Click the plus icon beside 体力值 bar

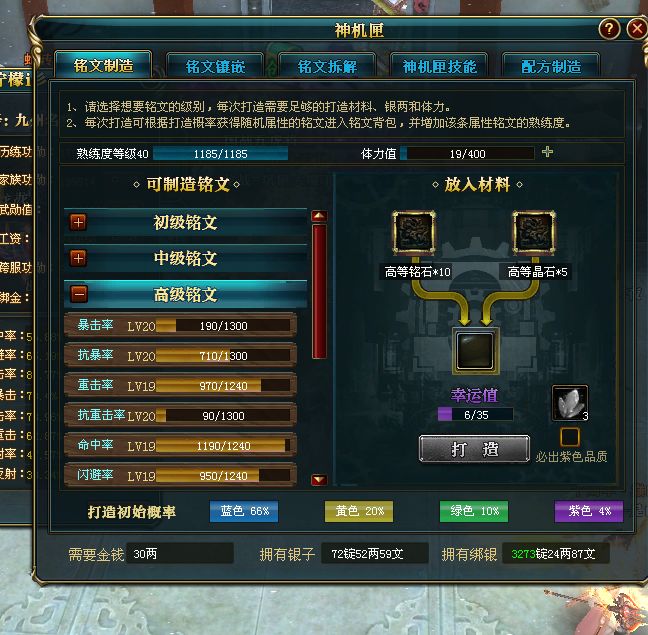click(x=547, y=152)
